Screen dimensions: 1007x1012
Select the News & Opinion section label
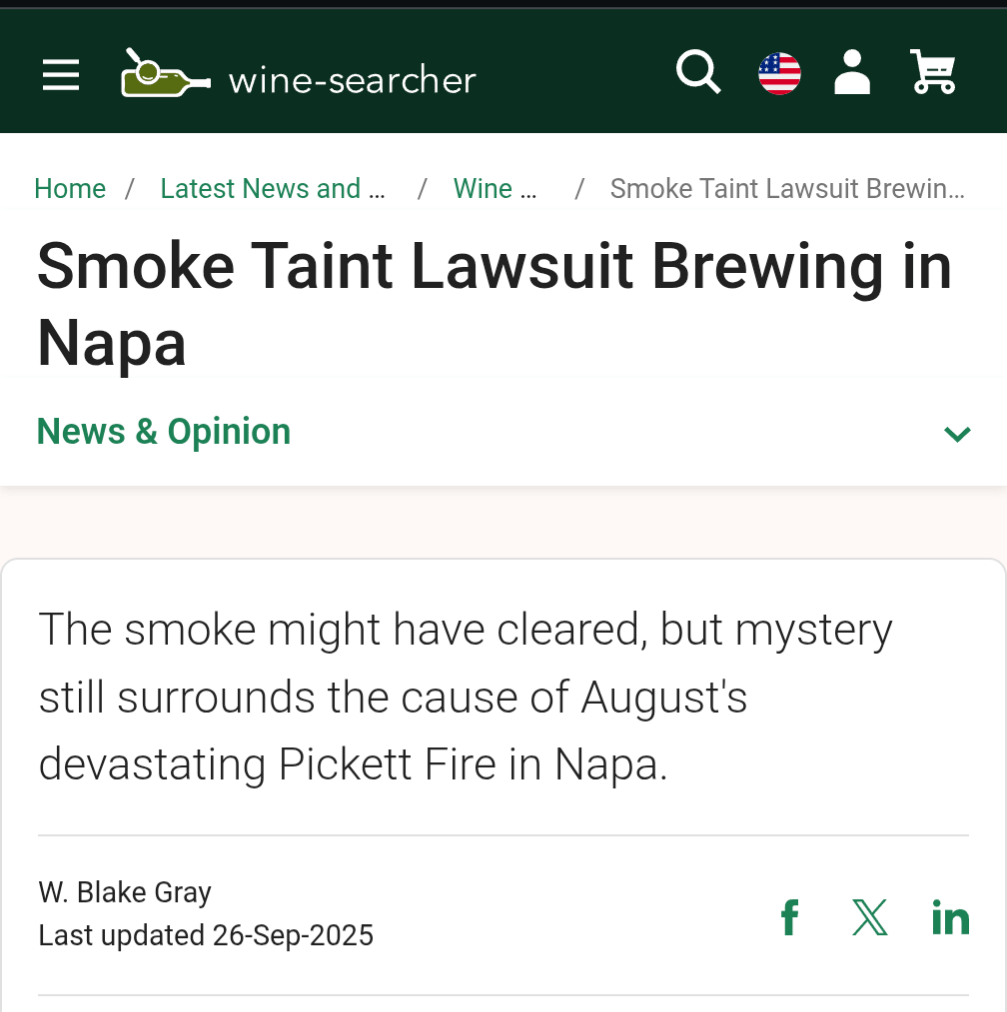click(x=164, y=432)
